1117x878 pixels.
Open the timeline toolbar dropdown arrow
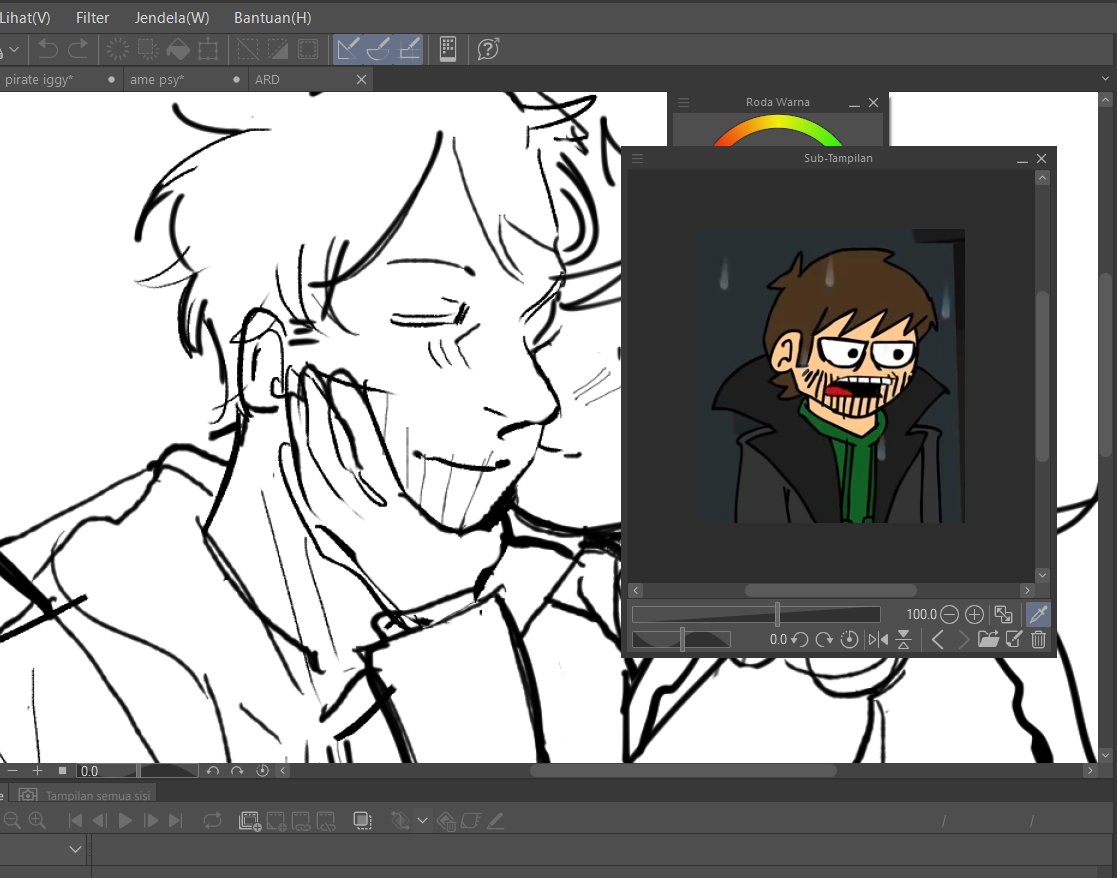coord(422,821)
